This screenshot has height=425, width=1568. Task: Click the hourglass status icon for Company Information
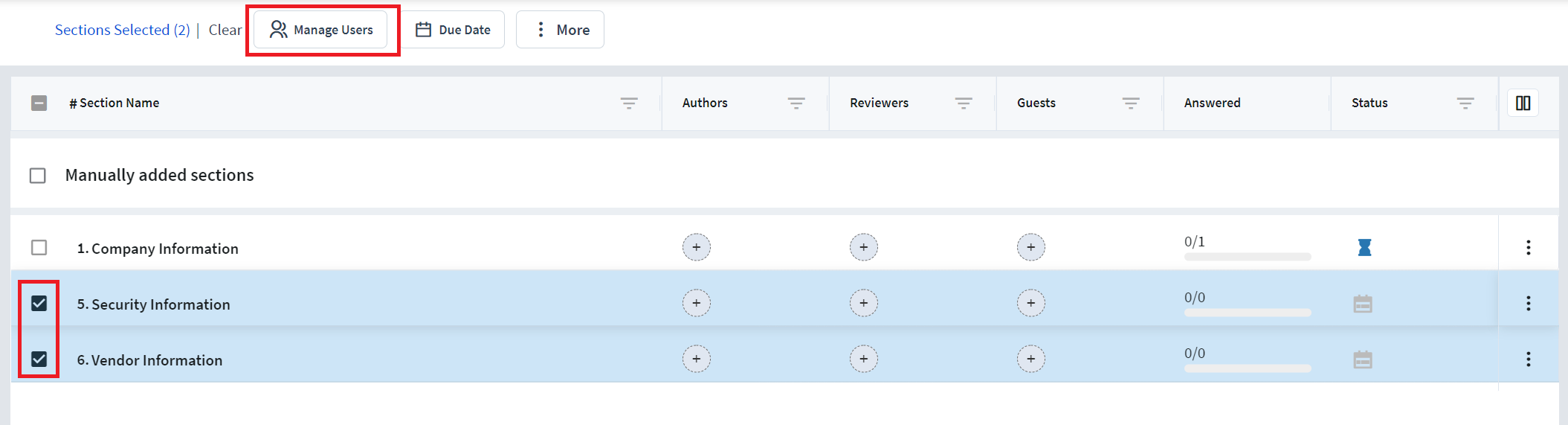click(1364, 247)
